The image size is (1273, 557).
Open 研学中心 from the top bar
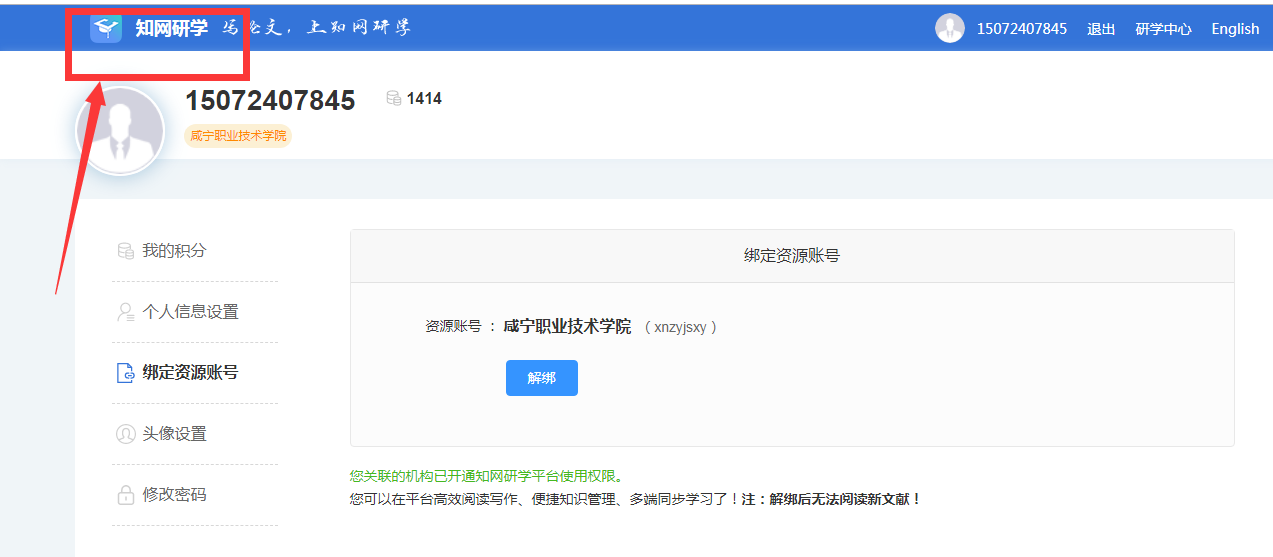click(x=1163, y=29)
